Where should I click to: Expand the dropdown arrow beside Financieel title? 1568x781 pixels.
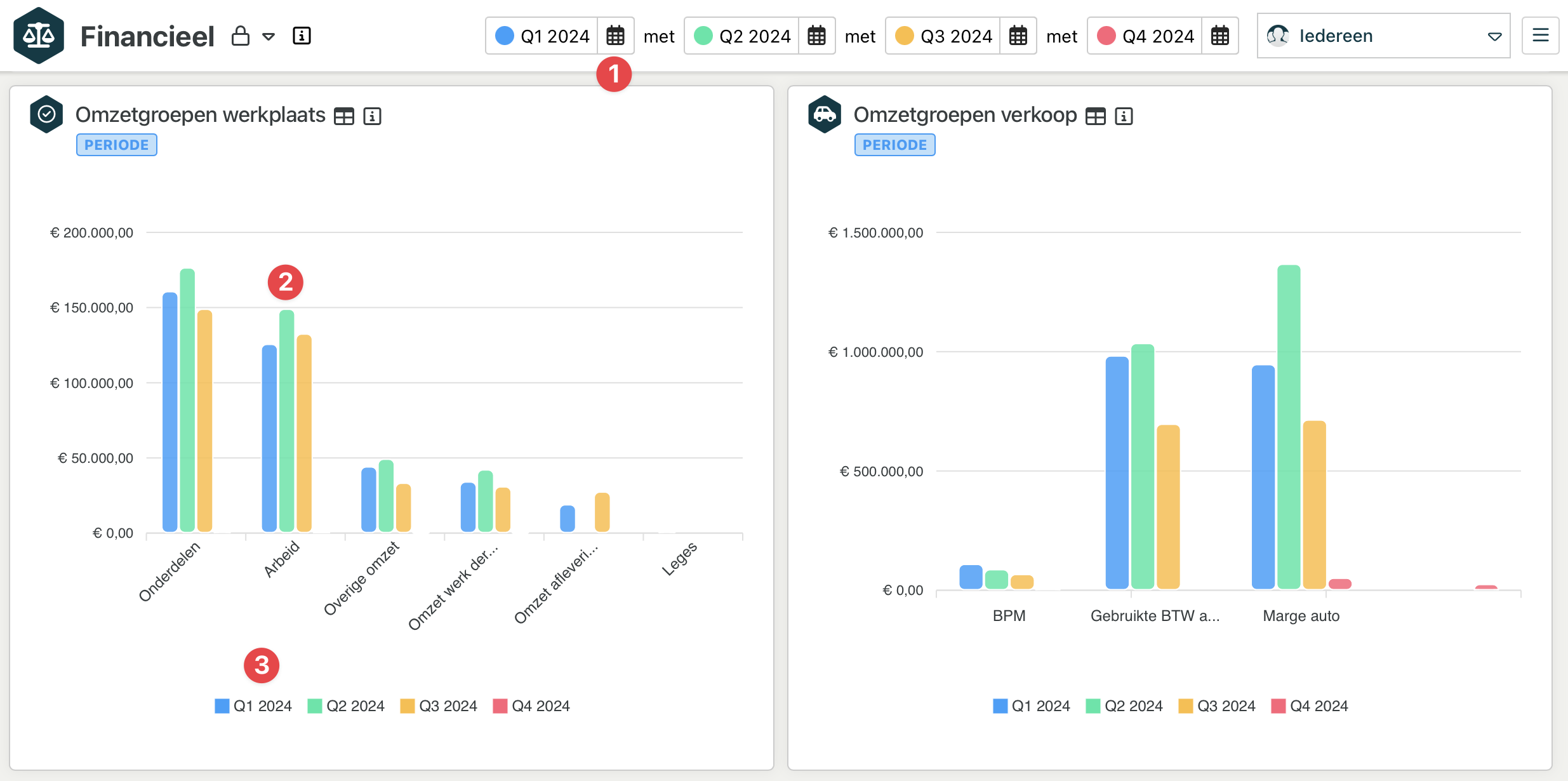pyautogui.click(x=269, y=37)
